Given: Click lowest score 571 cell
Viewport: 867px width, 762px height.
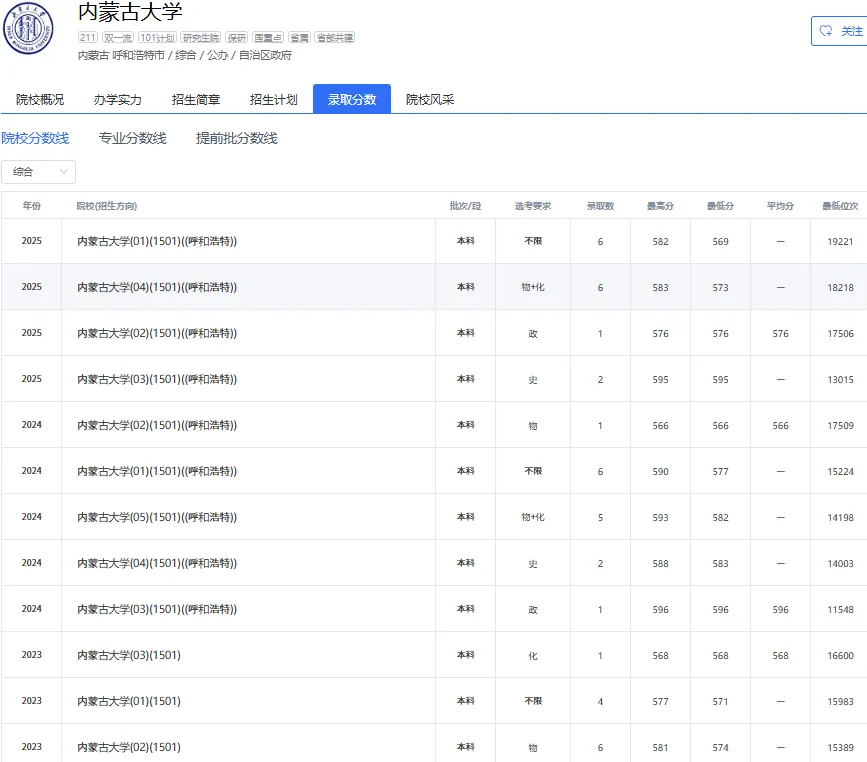Looking at the screenshot, I should pyautogui.click(x=720, y=701).
